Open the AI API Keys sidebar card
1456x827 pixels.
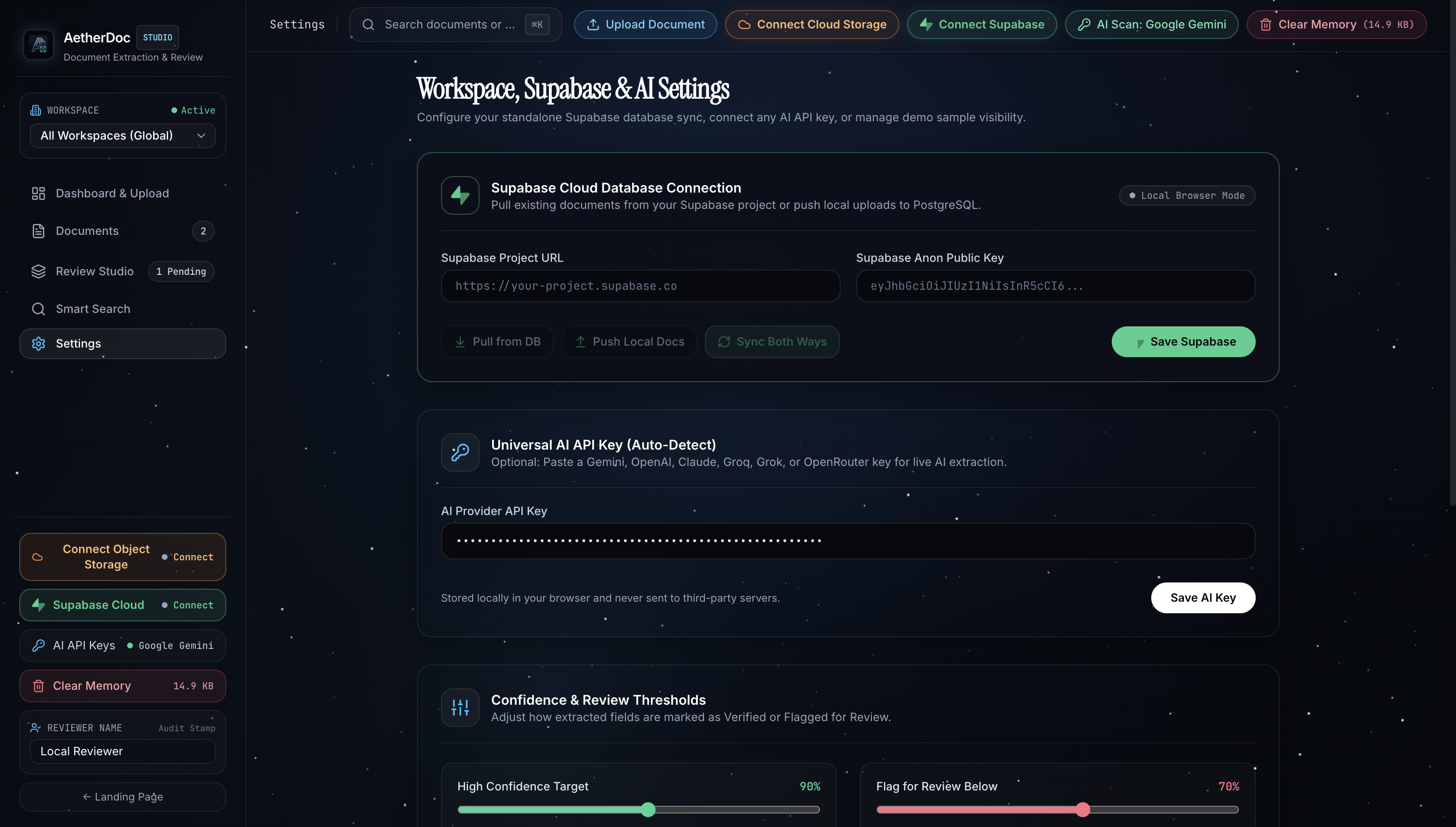coord(123,646)
